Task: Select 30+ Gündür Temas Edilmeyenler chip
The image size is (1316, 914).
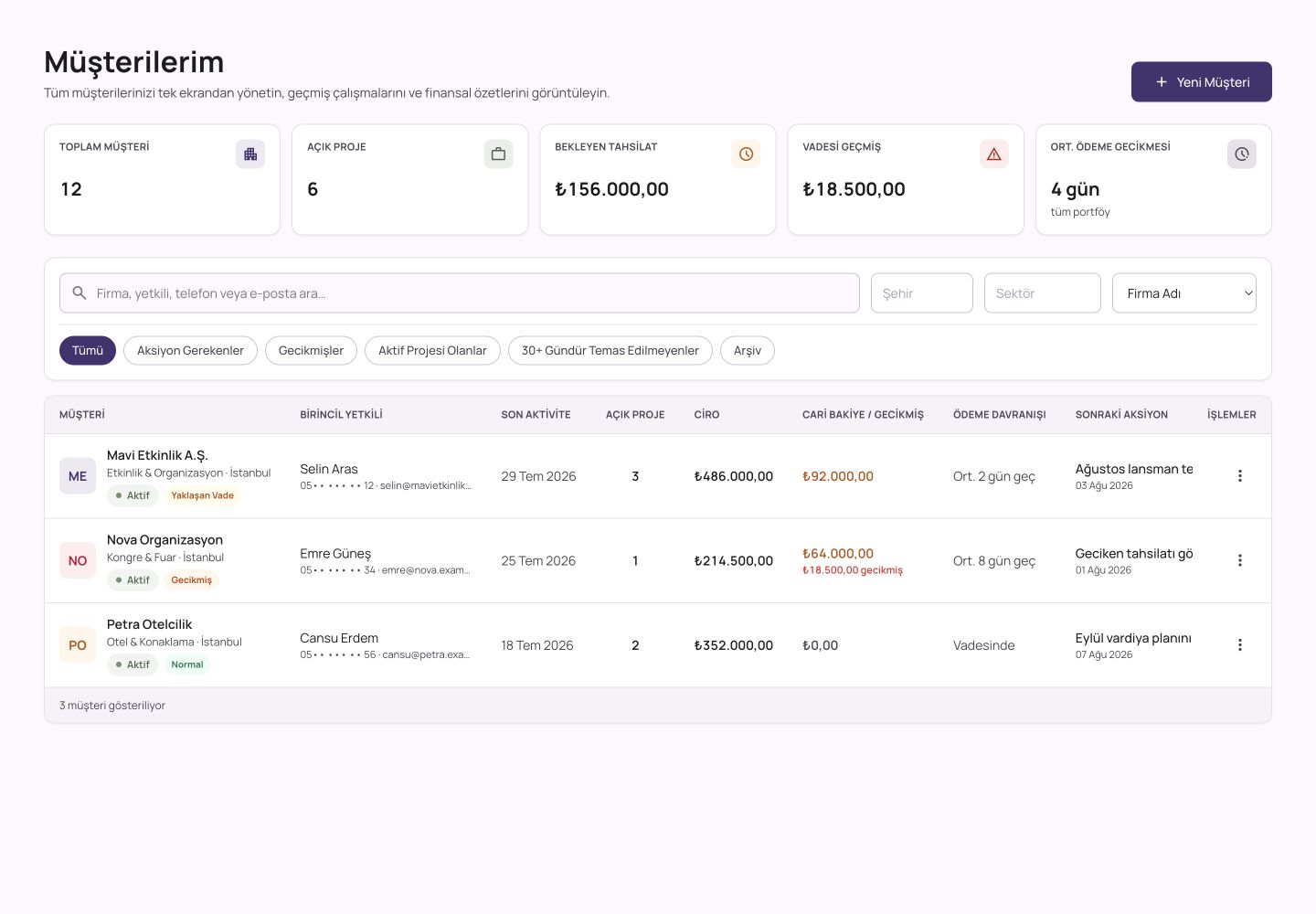Action: (x=610, y=351)
